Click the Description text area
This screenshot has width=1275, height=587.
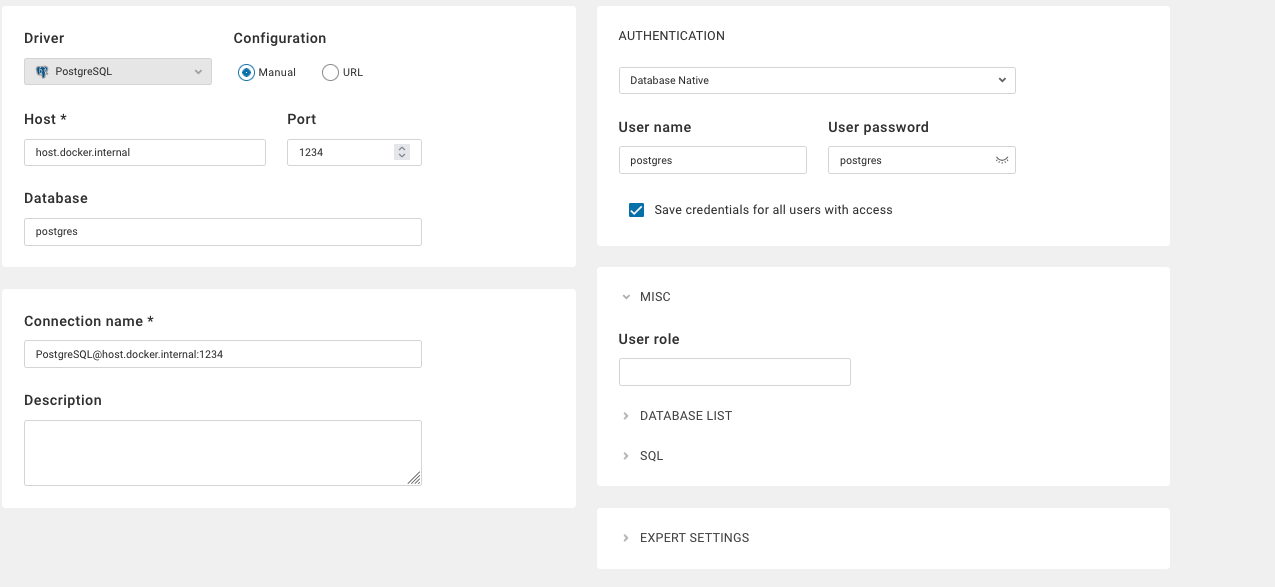[x=222, y=452]
